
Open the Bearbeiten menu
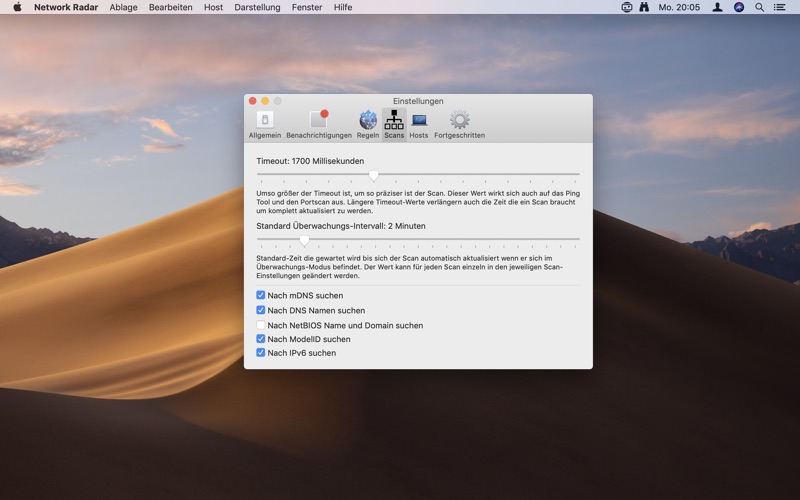[170, 7]
